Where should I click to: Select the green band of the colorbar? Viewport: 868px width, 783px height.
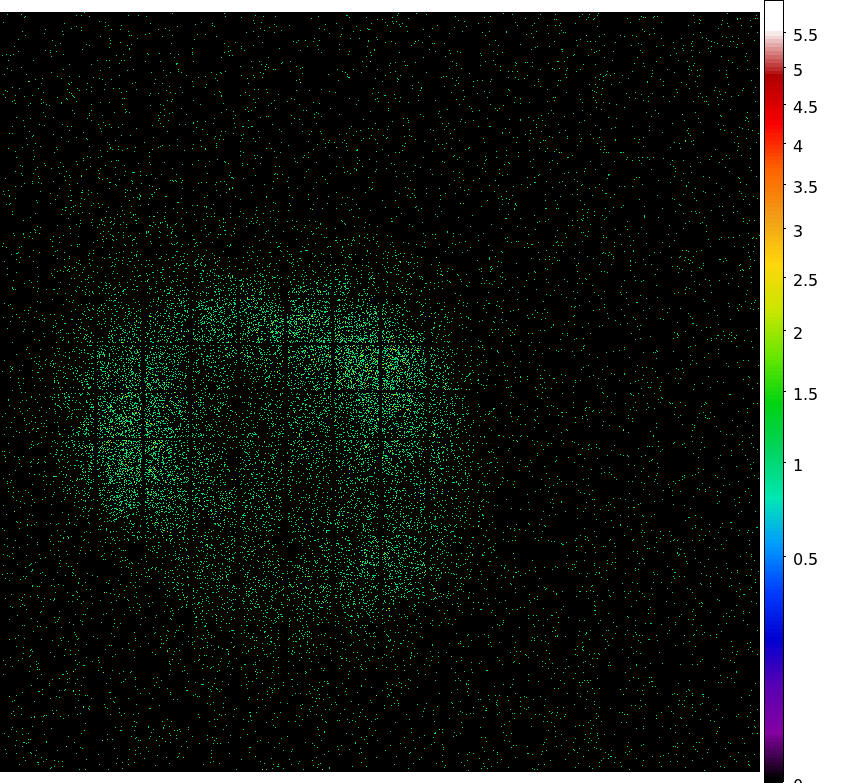coord(774,400)
